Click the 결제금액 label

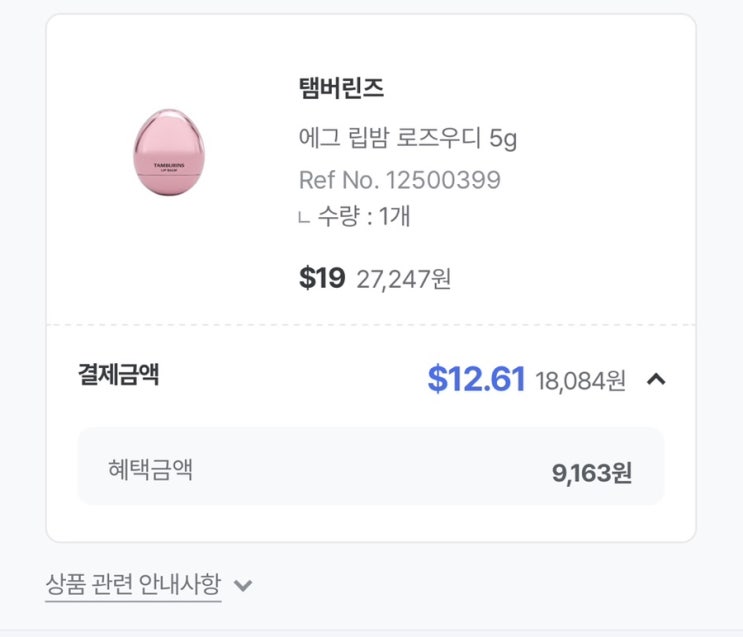[118, 375]
